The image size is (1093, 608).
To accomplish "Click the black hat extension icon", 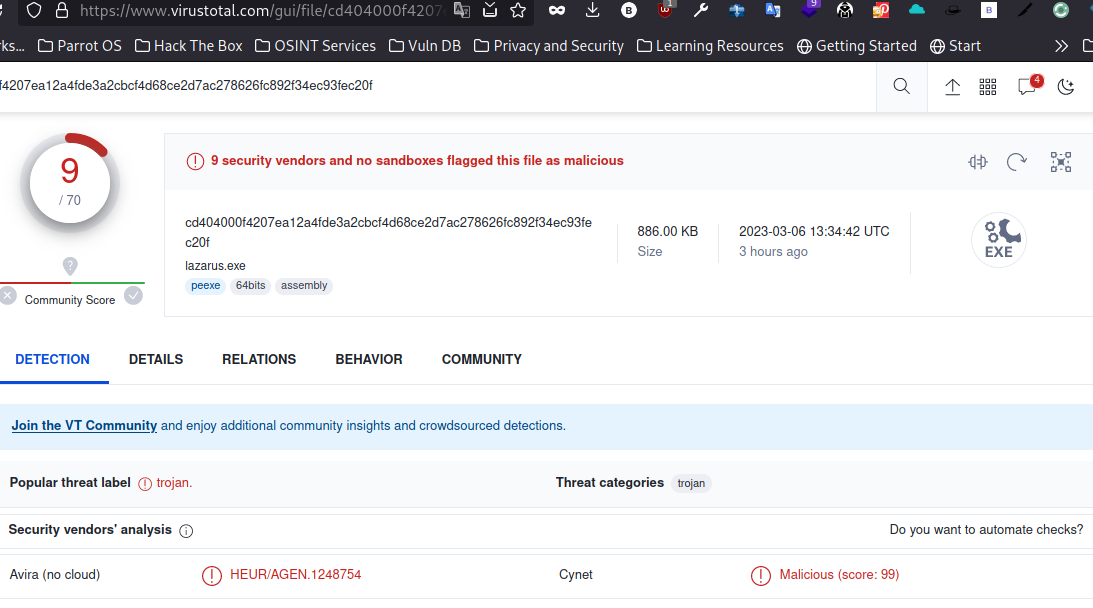I will coord(953,10).
